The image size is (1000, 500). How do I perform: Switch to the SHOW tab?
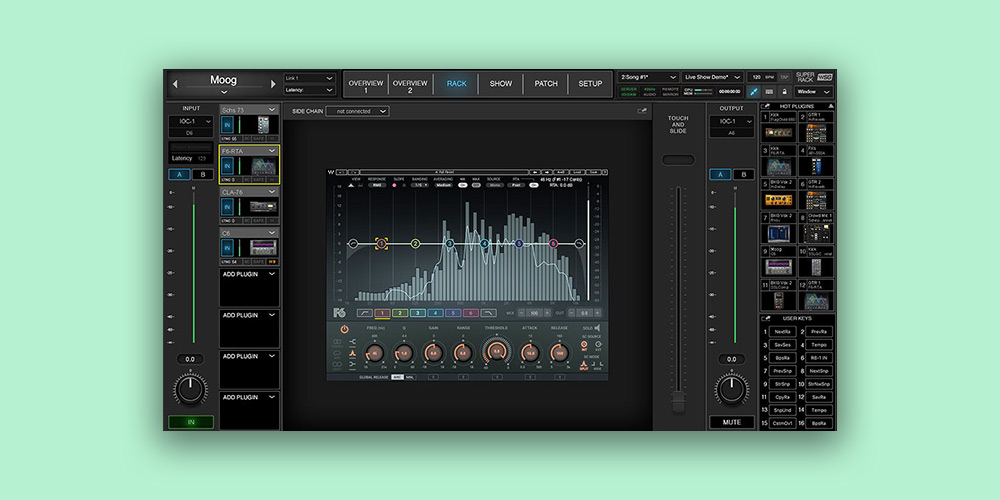(x=501, y=84)
